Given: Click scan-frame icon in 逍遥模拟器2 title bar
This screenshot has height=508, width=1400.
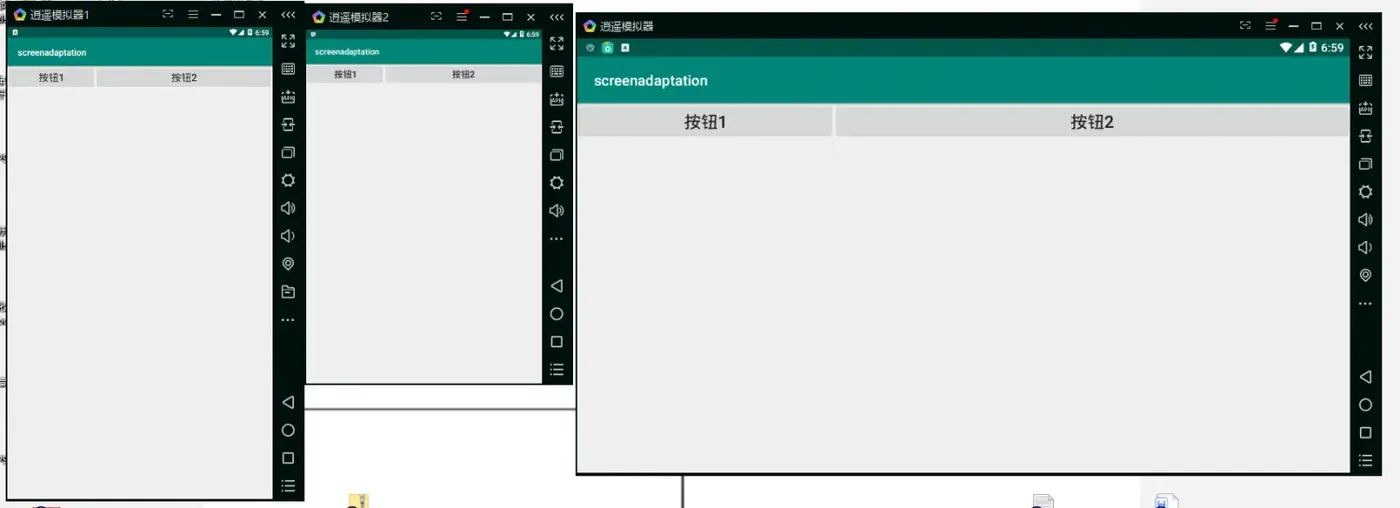Looking at the screenshot, I should tap(436, 17).
